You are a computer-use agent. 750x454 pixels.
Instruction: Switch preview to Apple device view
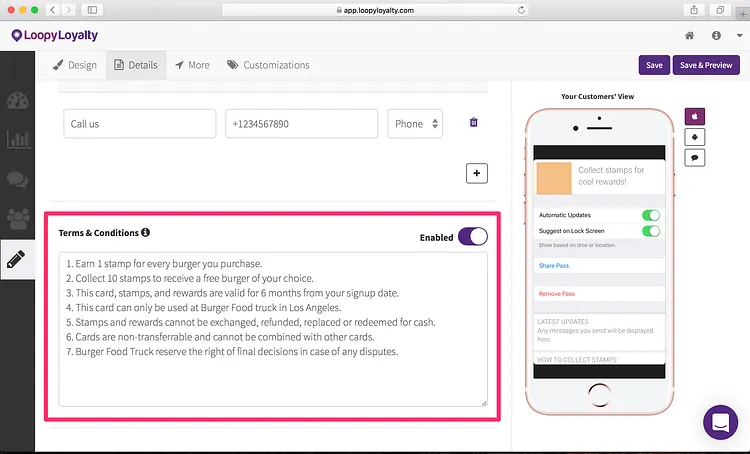695,116
